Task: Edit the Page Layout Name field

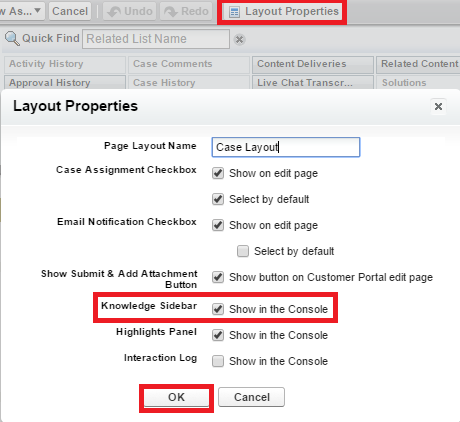Action: tap(286, 147)
